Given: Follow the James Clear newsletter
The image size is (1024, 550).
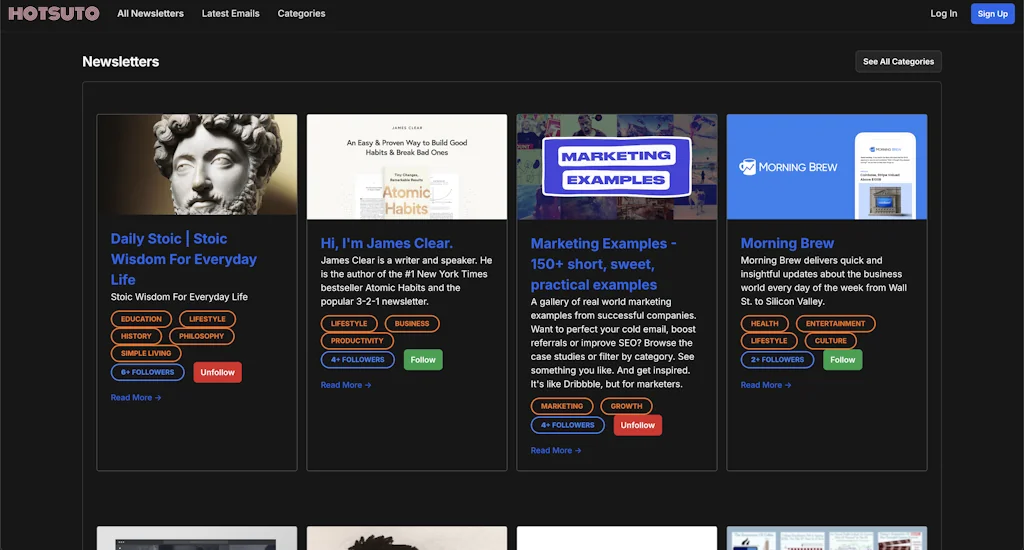Looking at the screenshot, I should point(423,360).
